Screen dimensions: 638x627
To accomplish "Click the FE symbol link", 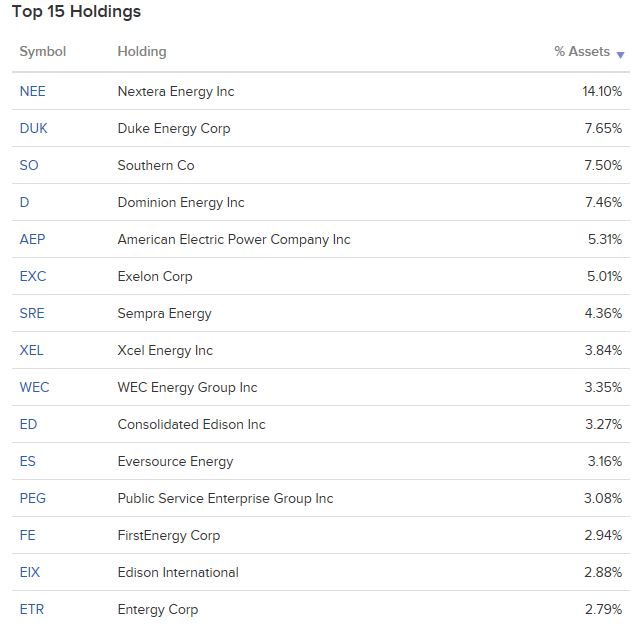I will [27, 535].
